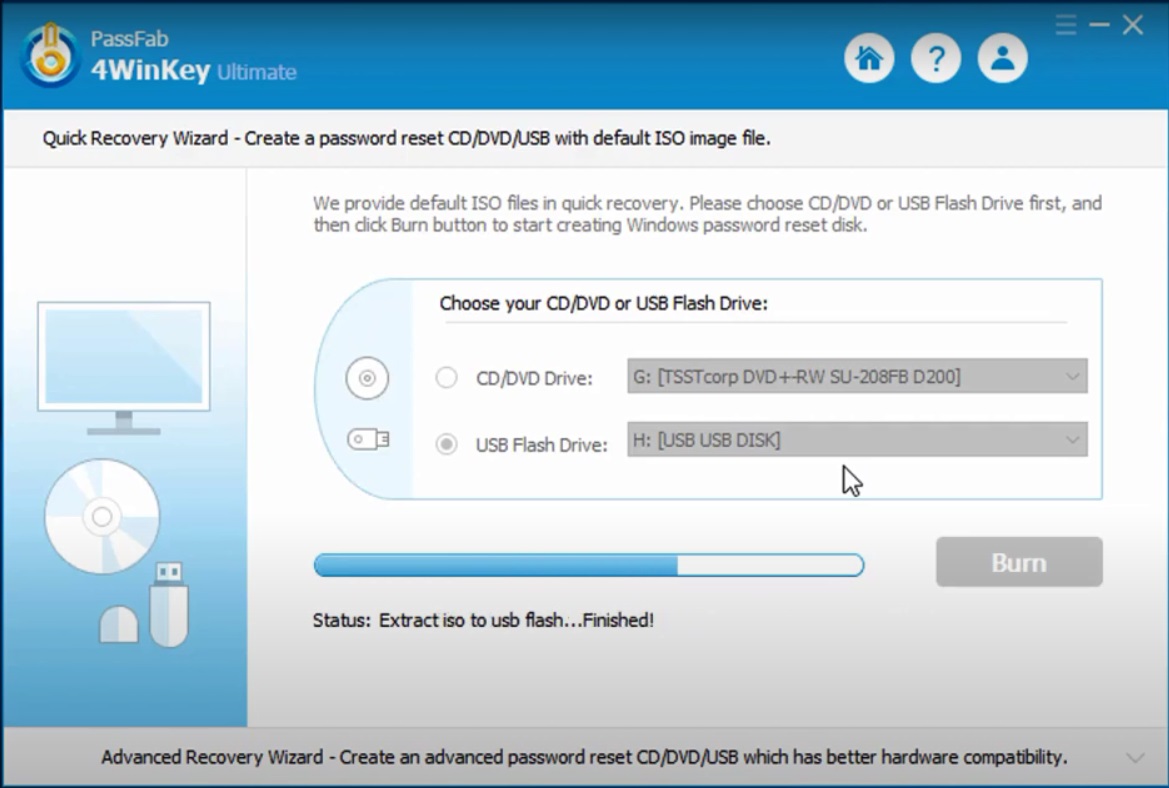Open the Home screen via house icon

(x=868, y=58)
